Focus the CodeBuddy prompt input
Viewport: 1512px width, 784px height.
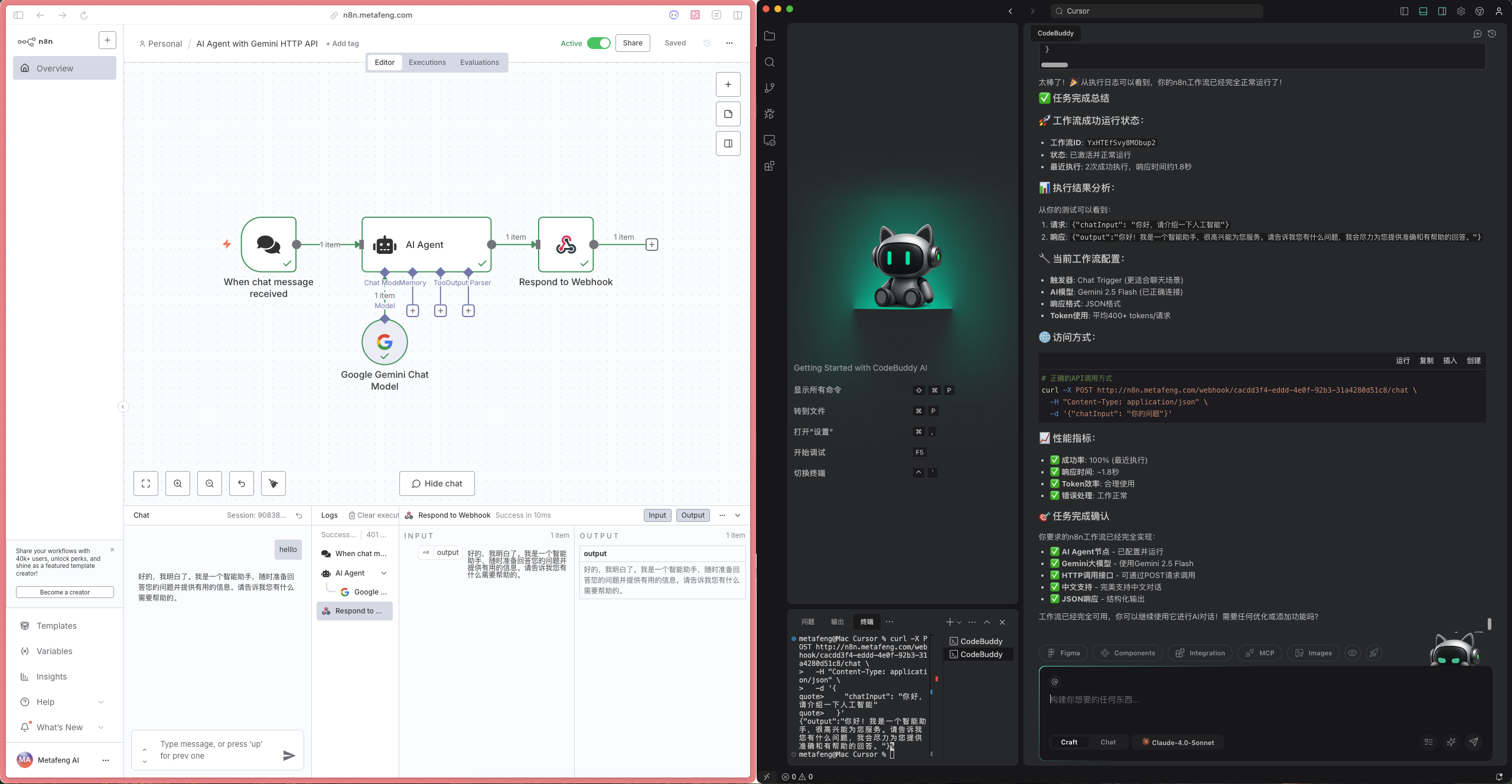point(1265,700)
